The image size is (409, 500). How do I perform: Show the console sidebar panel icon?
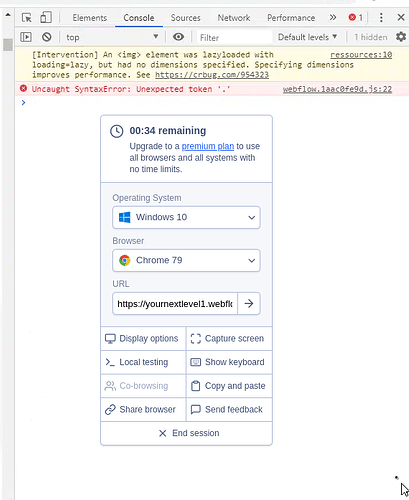(x=26, y=37)
